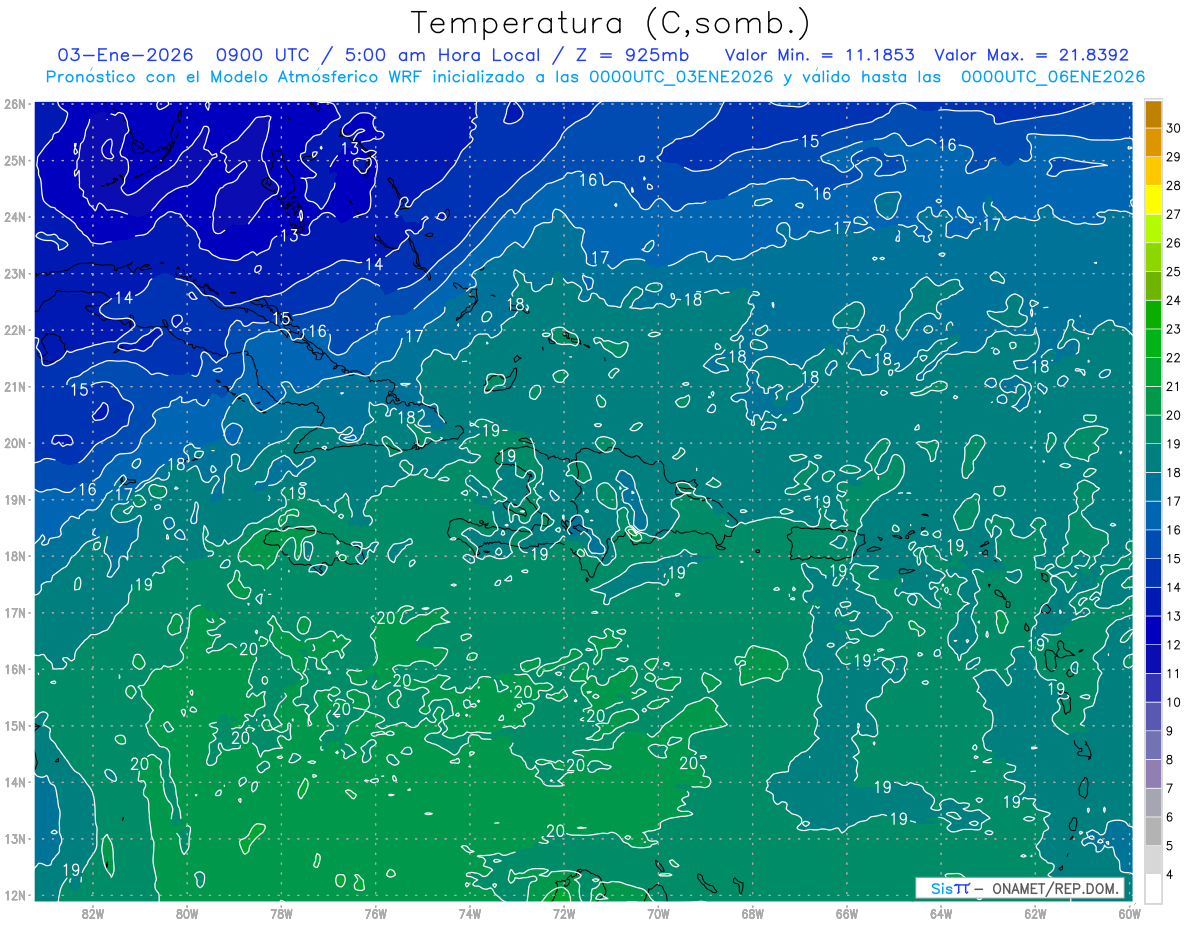Click the "ONAMET/REP.DOM." credit label
The height and width of the screenshot is (927, 1200).
[1055, 888]
